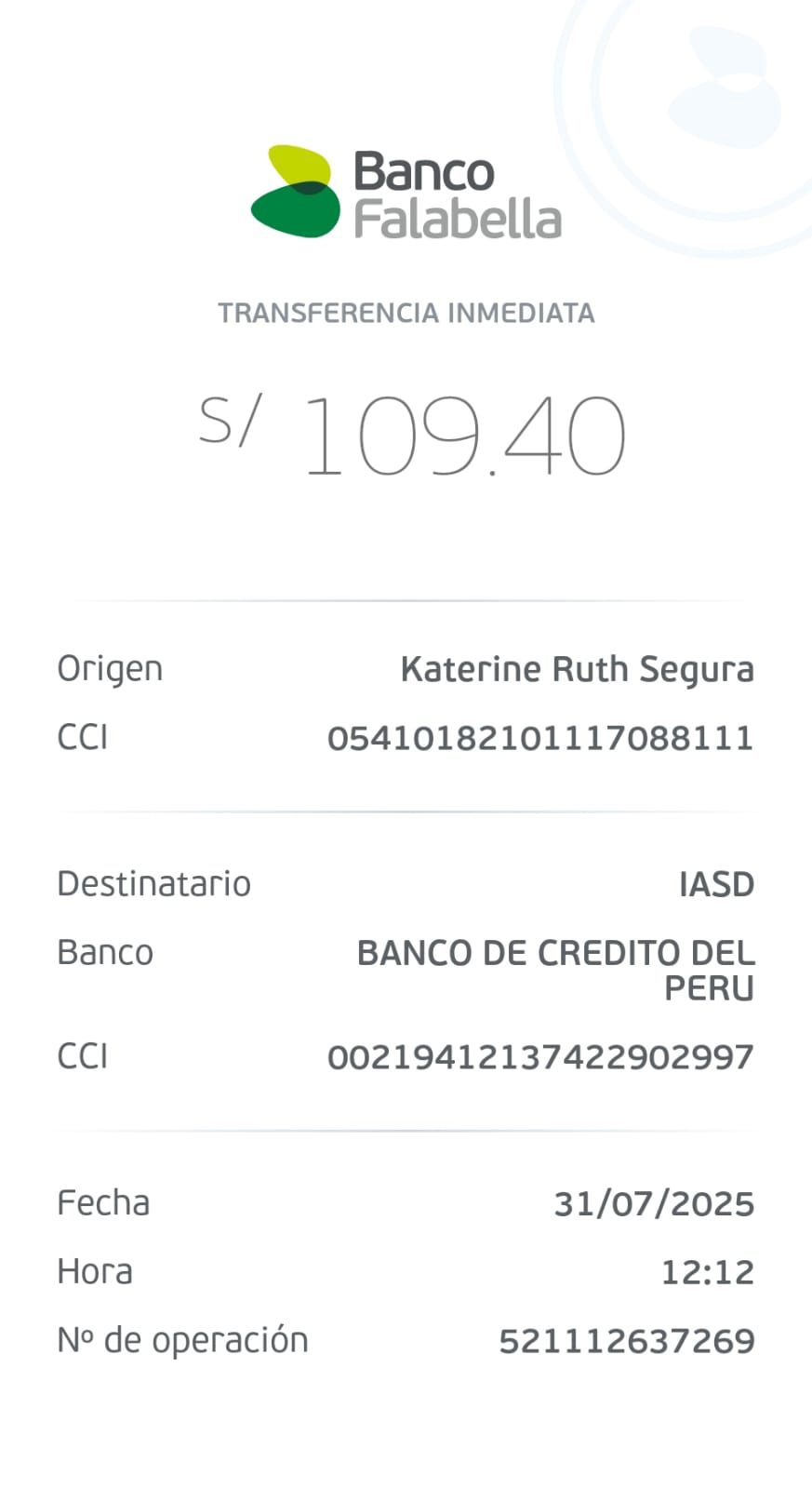Click the Hora label
812x1489 pixels.
click(x=95, y=1272)
